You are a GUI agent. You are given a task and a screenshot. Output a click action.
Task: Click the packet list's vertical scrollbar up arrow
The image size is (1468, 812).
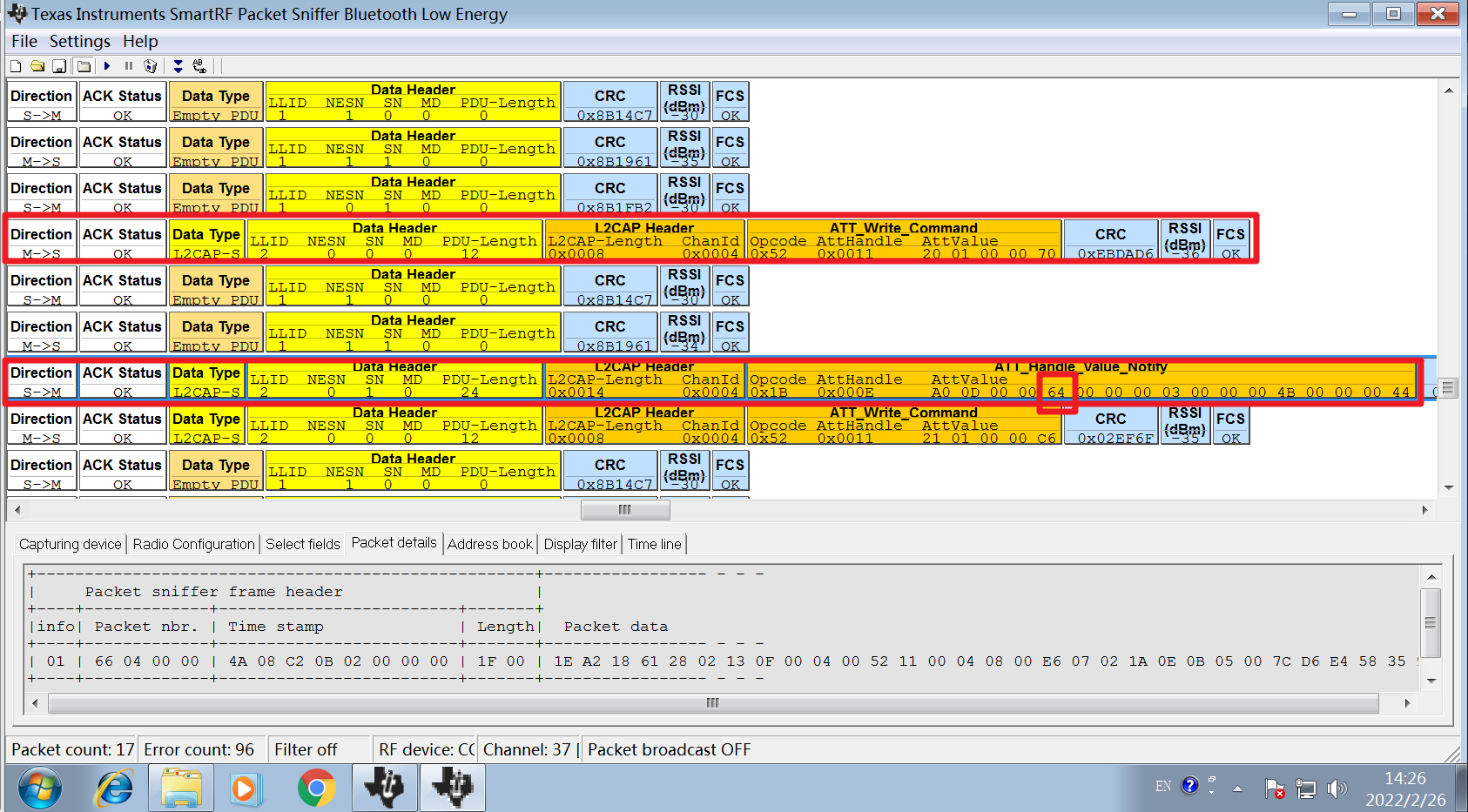pos(1449,90)
